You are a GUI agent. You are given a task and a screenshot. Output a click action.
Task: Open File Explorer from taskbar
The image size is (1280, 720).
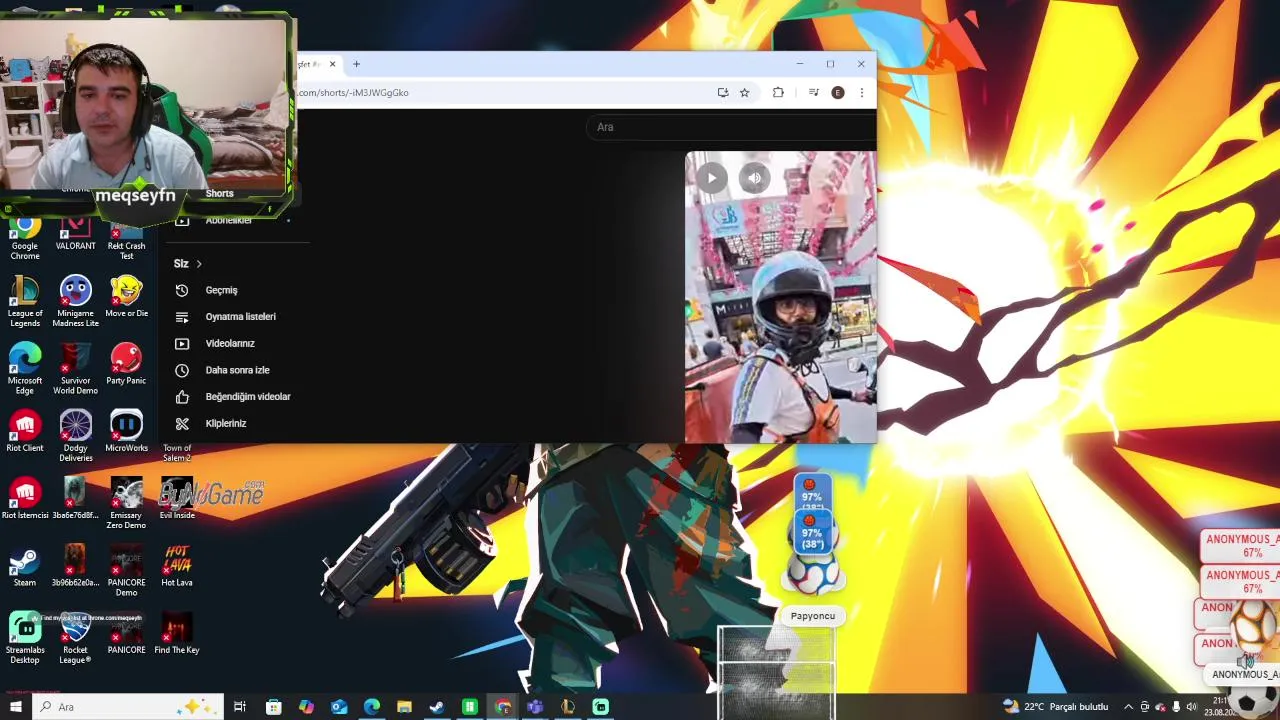[x=404, y=707]
